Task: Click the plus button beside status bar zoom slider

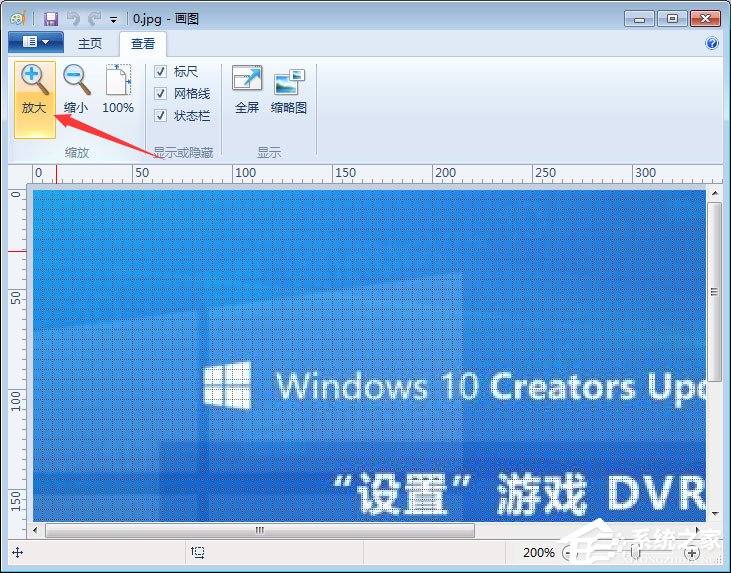Action: point(691,553)
